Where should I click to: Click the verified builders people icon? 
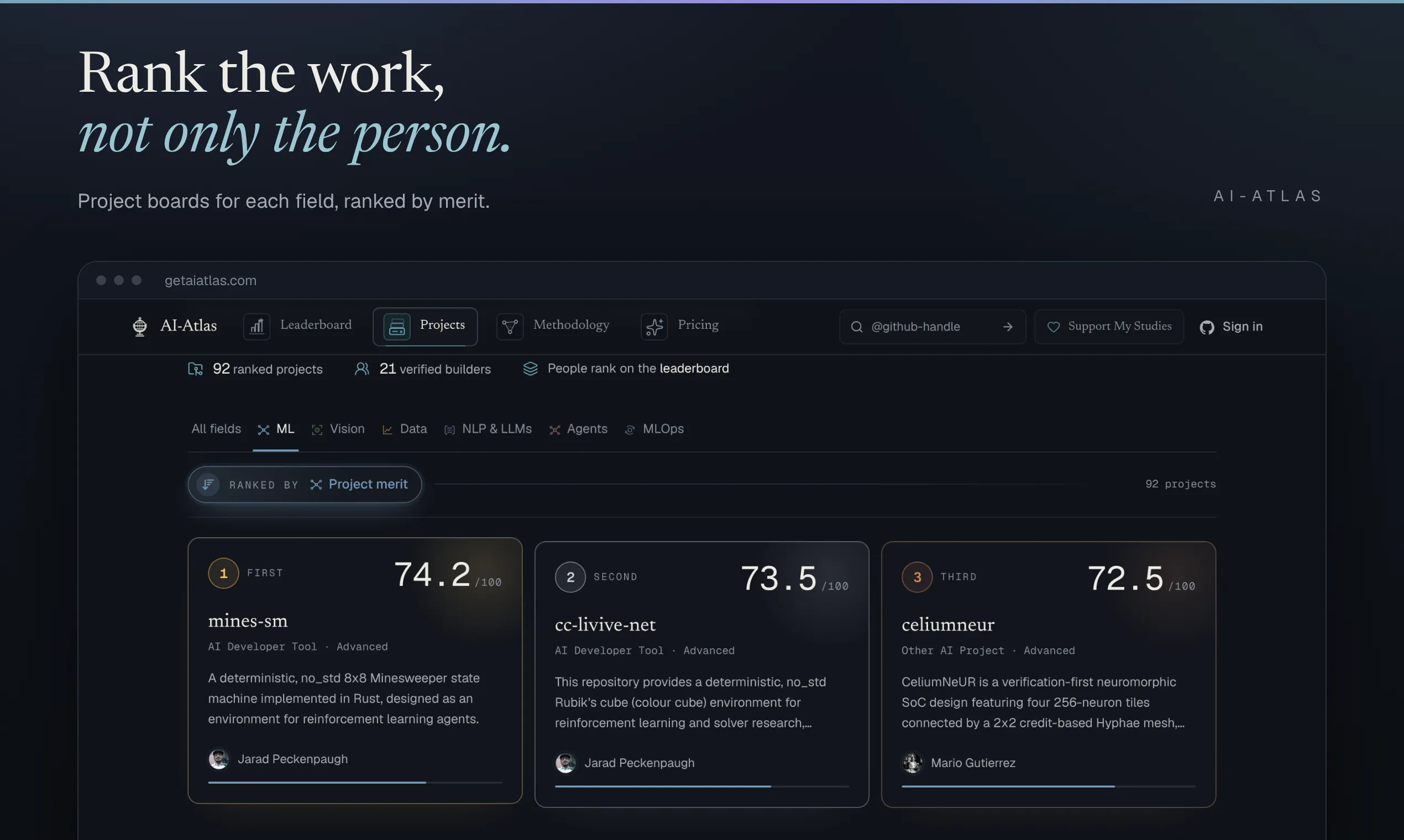coord(362,369)
